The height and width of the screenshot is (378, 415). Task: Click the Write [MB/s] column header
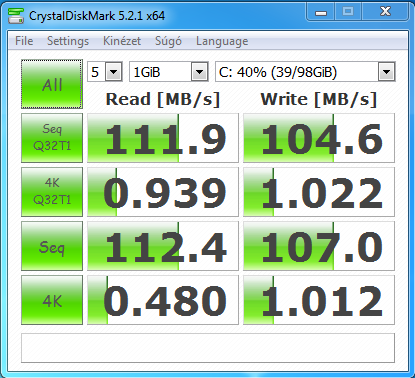[319, 99]
